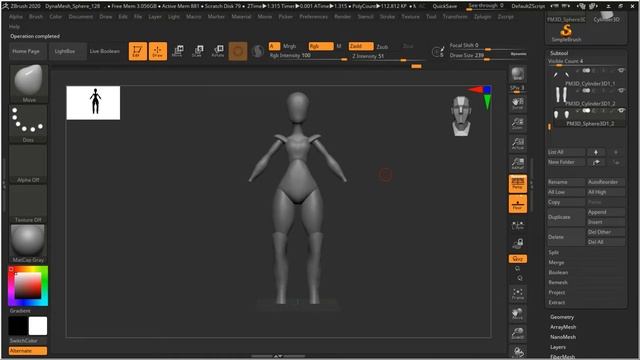Toggle the Zsub sculpt mode
Image resolution: width=640 pixels, height=360 pixels.
click(x=382, y=47)
